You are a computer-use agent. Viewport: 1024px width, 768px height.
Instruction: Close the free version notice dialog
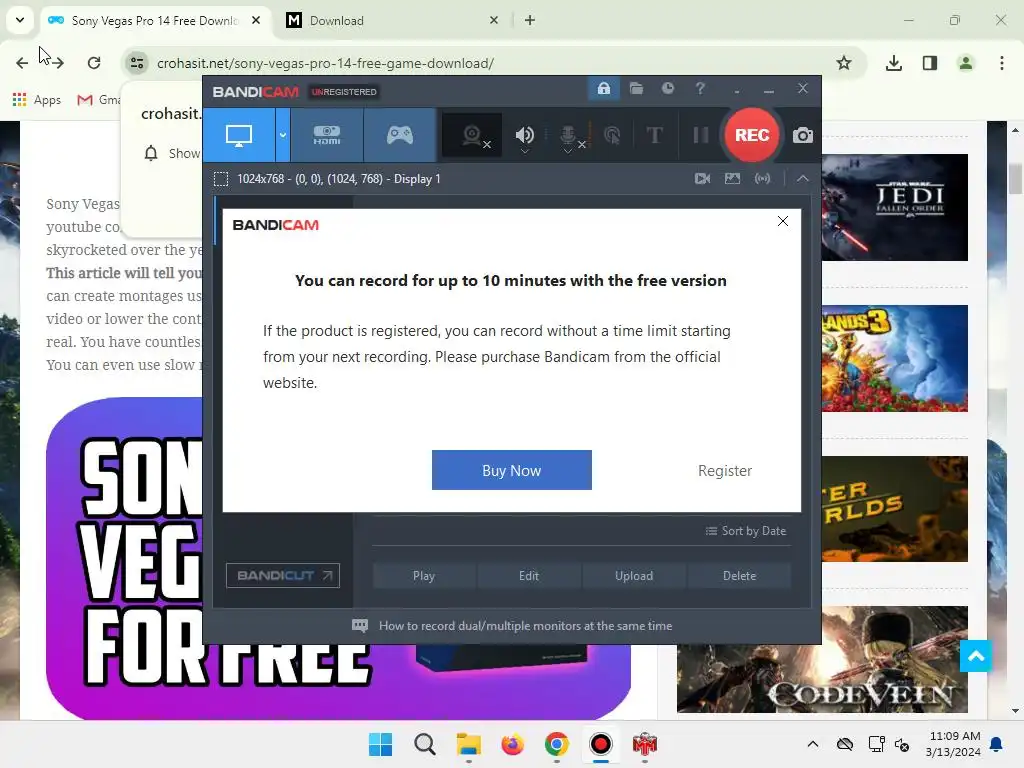(783, 221)
